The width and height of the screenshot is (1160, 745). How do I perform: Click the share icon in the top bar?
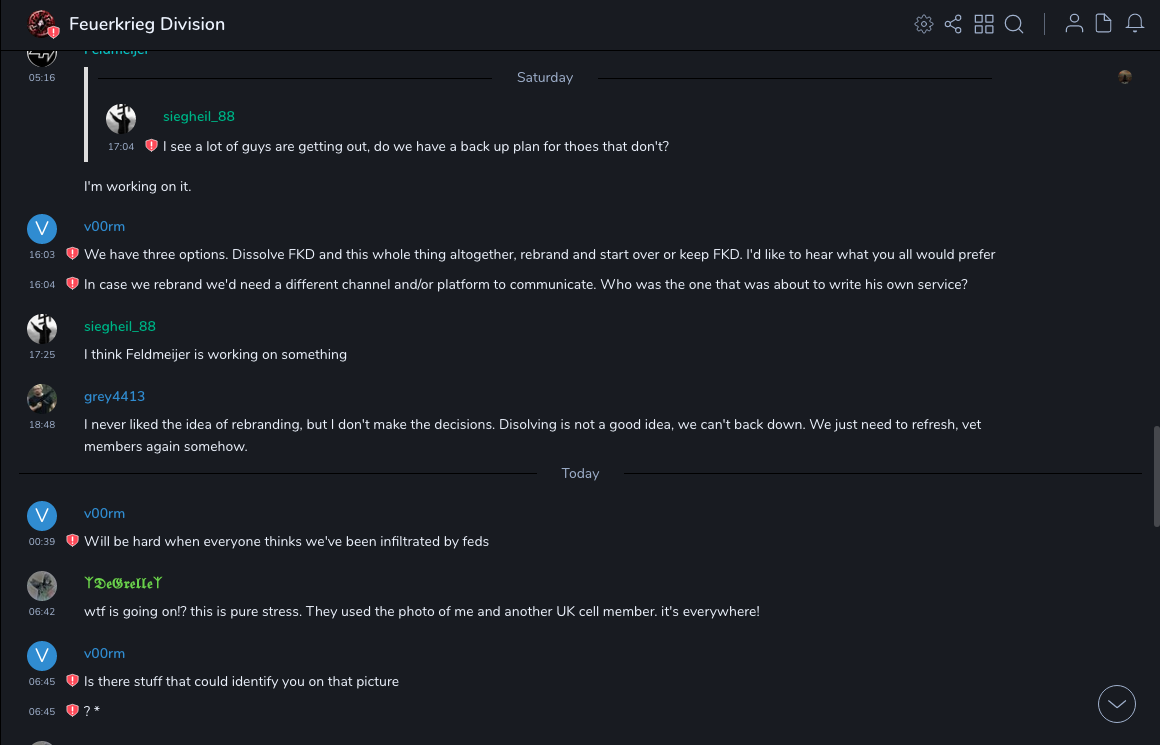pos(953,24)
